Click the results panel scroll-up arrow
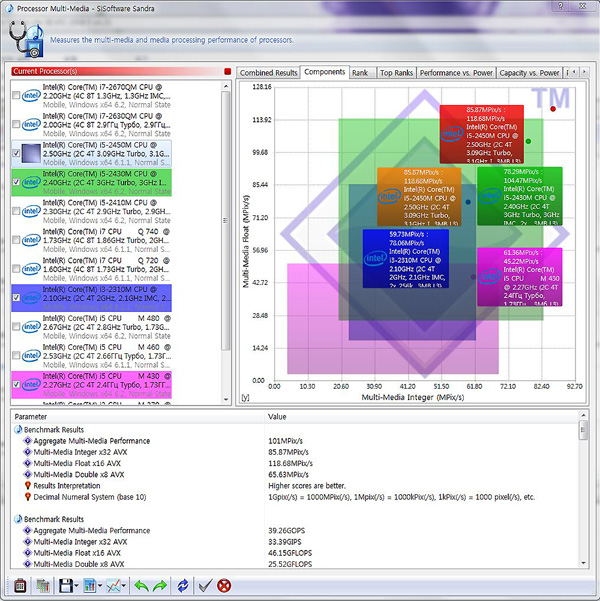 pyautogui.click(x=583, y=415)
